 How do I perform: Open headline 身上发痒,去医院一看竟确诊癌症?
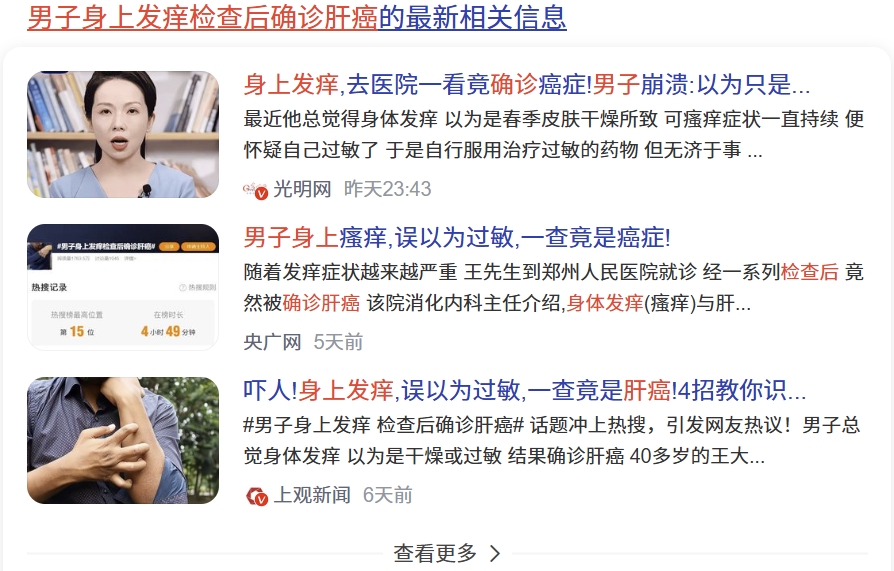coord(527,85)
